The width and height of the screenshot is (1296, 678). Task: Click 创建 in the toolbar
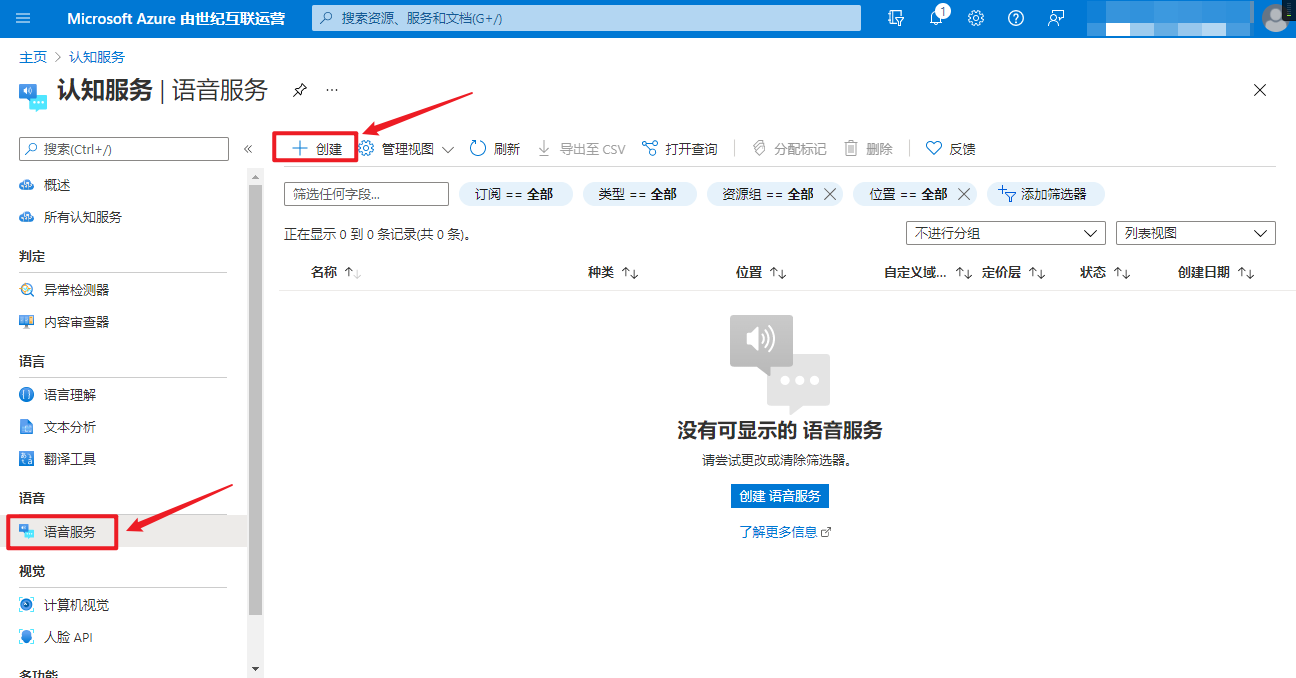point(316,149)
